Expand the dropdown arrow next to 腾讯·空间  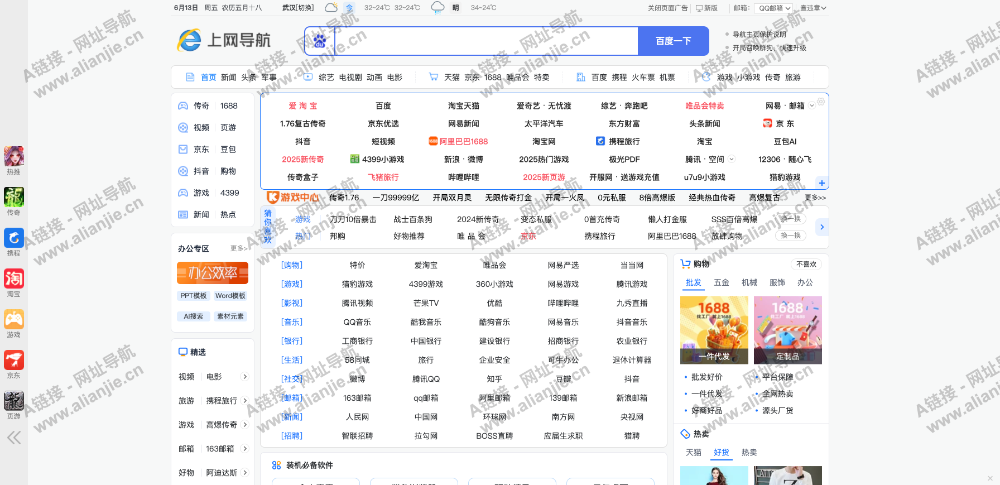click(x=732, y=159)
